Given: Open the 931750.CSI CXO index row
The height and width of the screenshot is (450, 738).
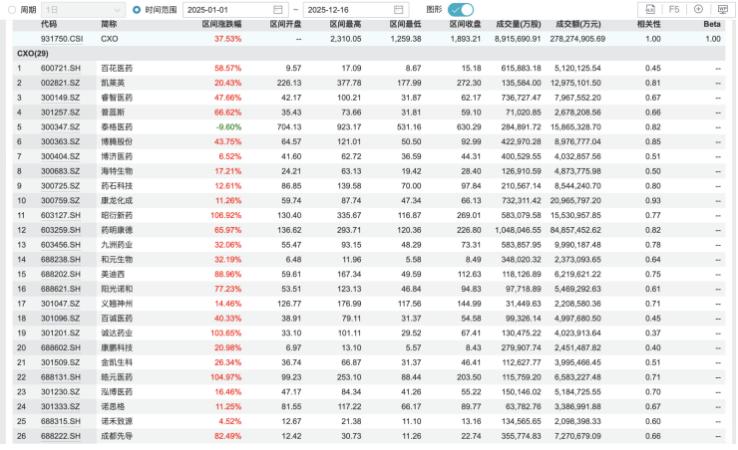Looking at the screenshot, I should coord(369,39).
